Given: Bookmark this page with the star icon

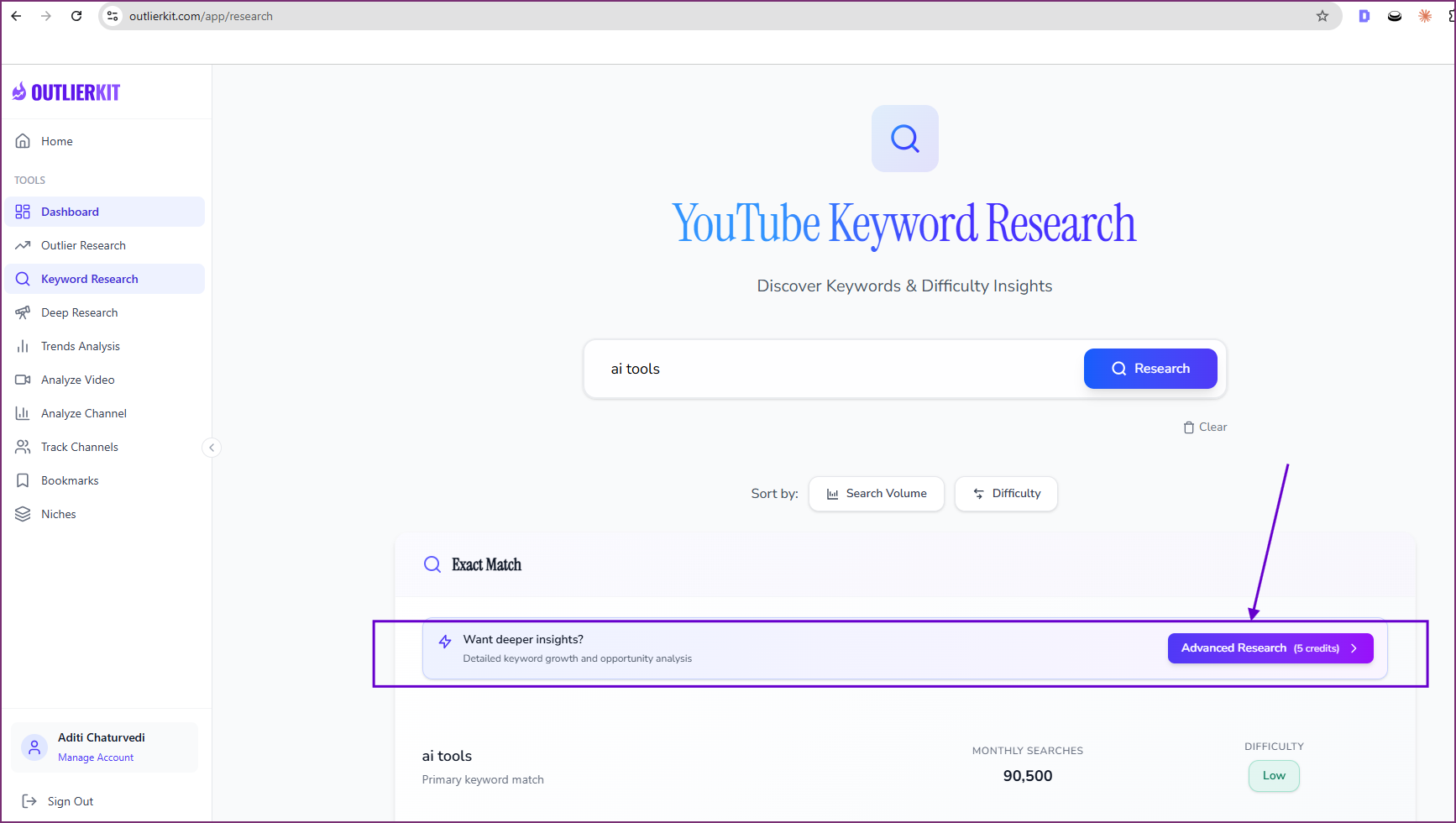Looking at the screenshot, I should [x=1323, y=15].
